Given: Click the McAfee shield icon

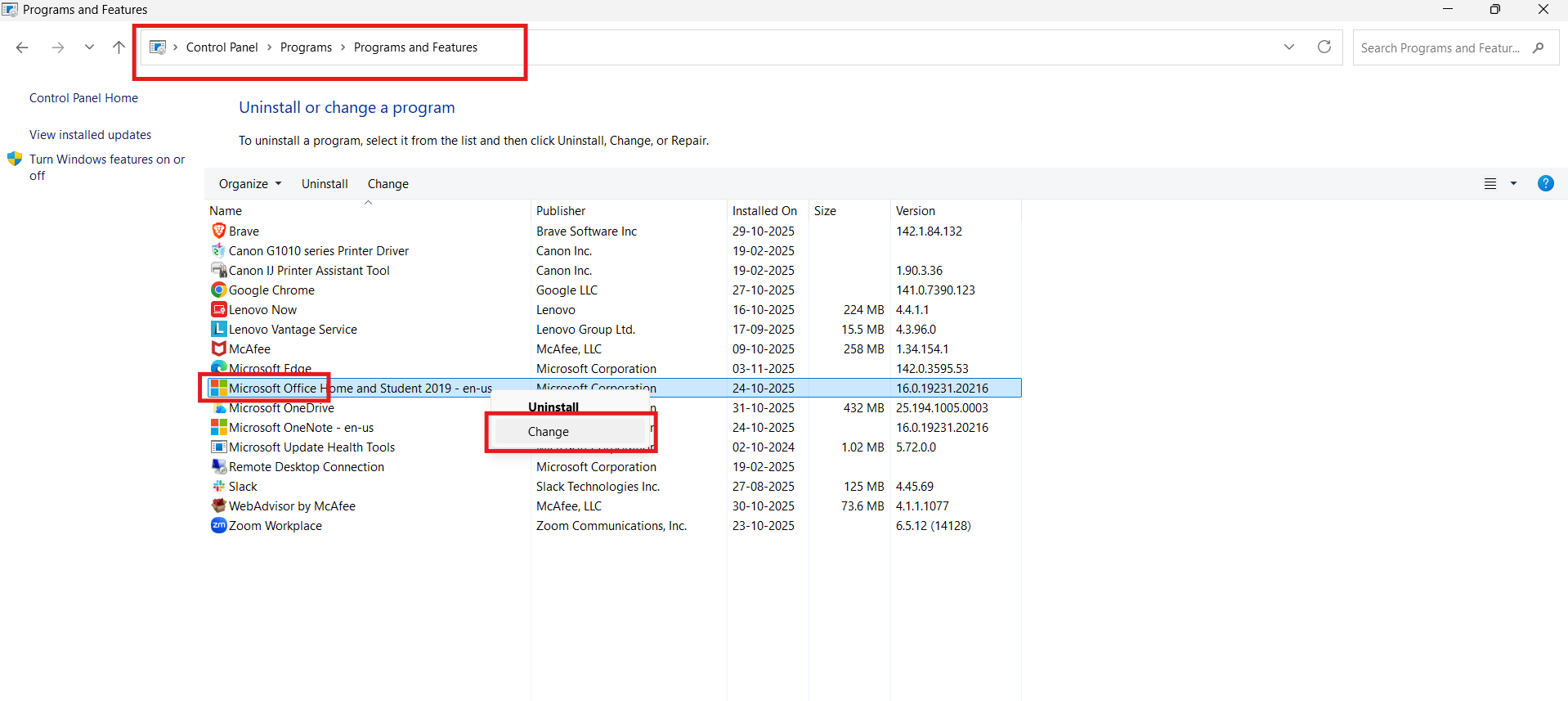Looking at the screenshot, I should 218,348.
